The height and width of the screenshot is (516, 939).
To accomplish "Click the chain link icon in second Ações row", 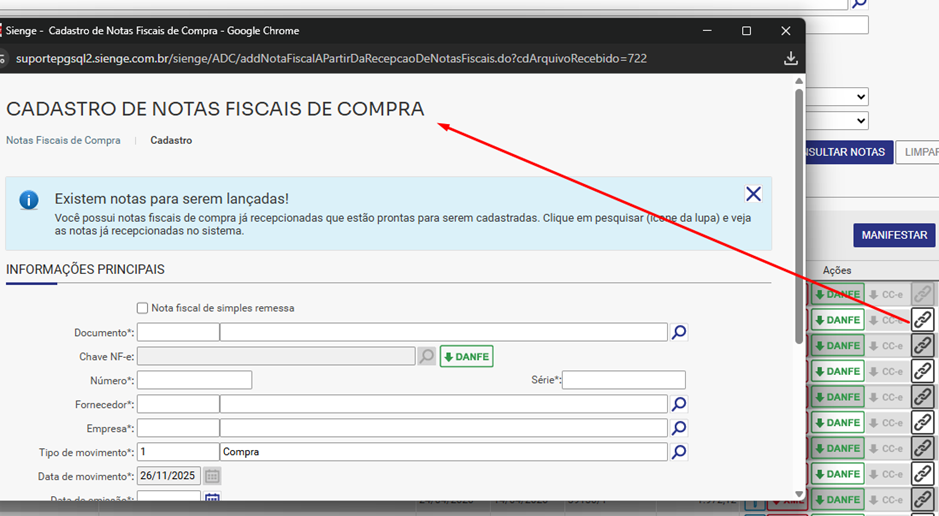I will coord(923,320).
